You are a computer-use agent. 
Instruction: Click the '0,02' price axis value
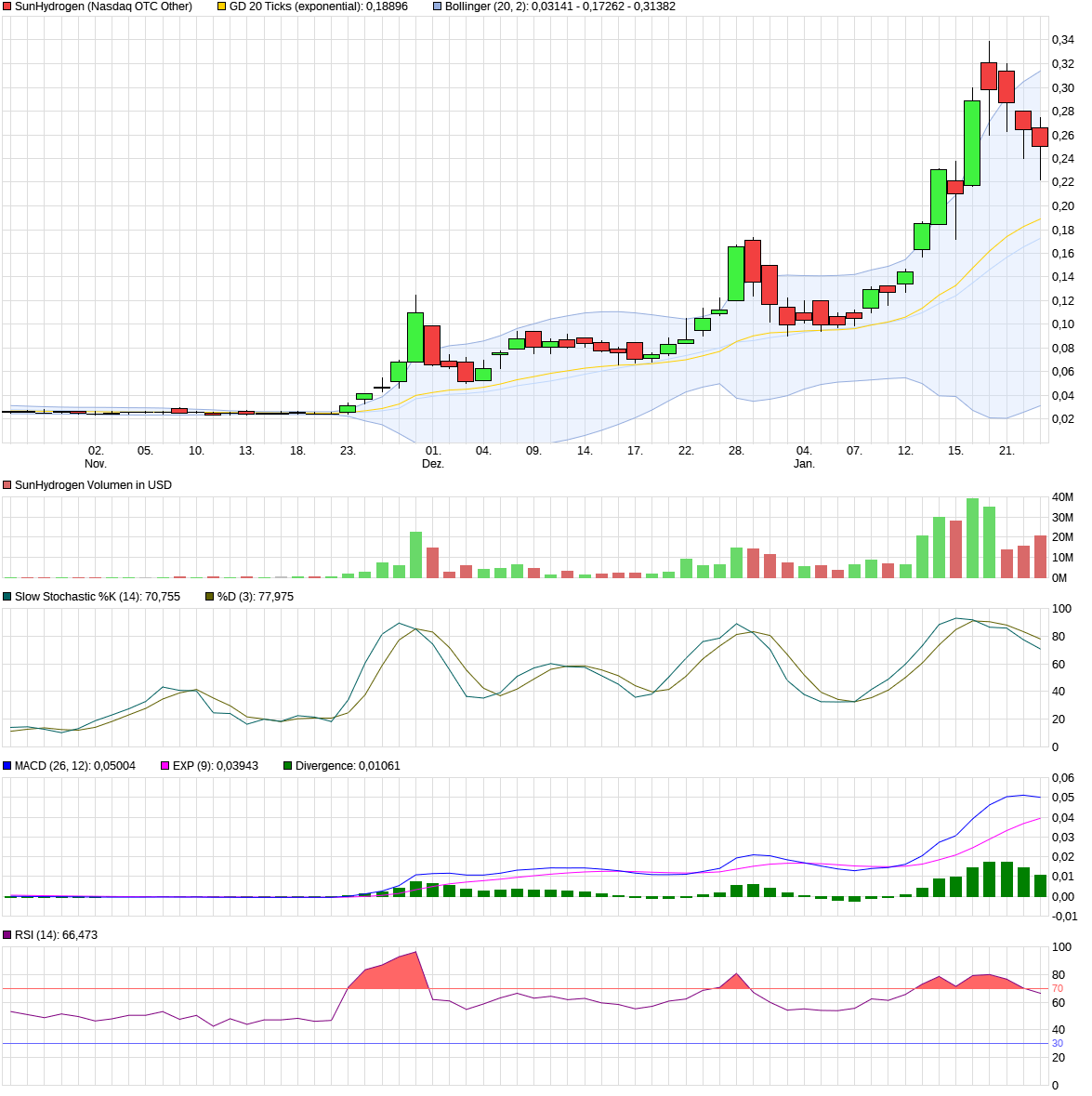pyautogui.click(x=1063, y=419)
